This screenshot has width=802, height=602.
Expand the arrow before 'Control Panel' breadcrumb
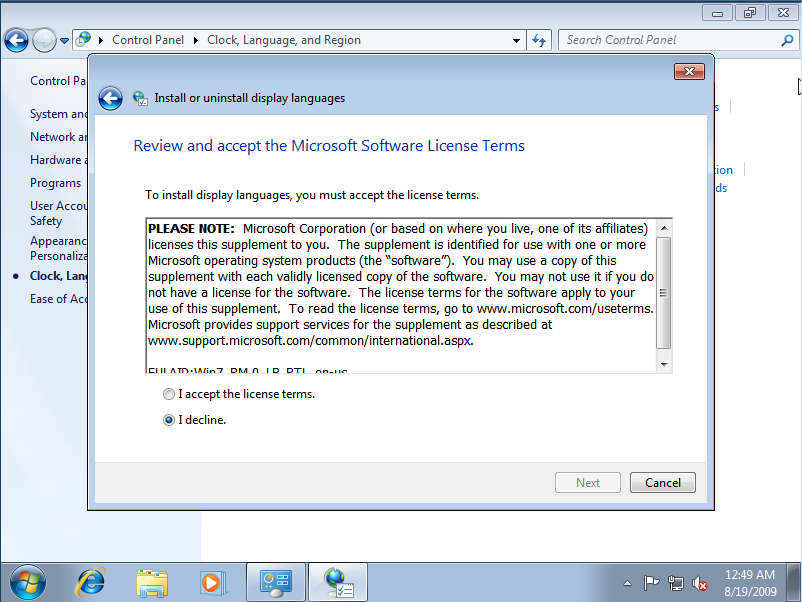point(101,40)
